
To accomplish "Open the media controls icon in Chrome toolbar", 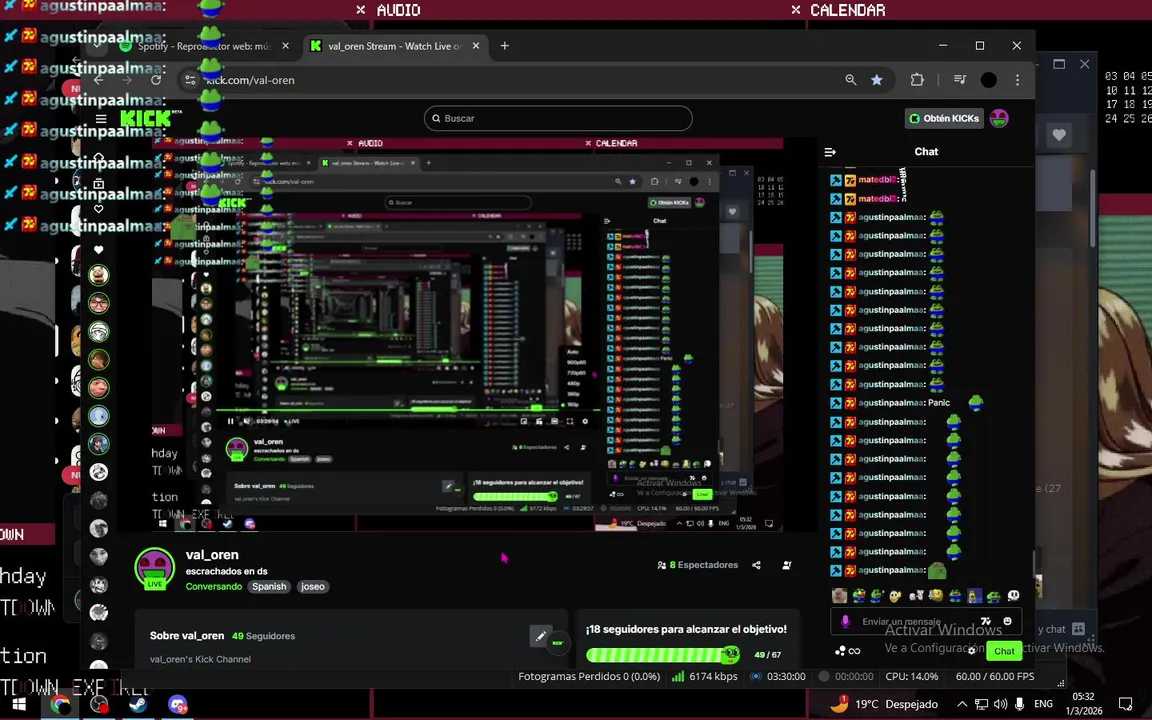I will coord(960,80).
